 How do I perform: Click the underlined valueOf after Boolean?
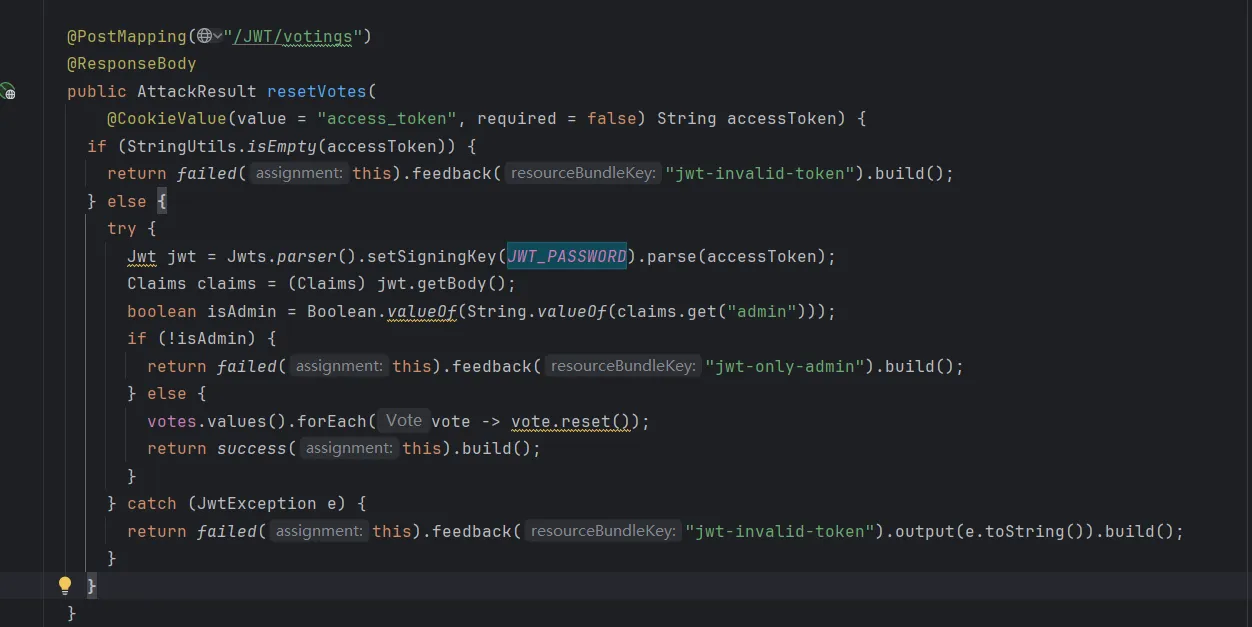(421, 311)
